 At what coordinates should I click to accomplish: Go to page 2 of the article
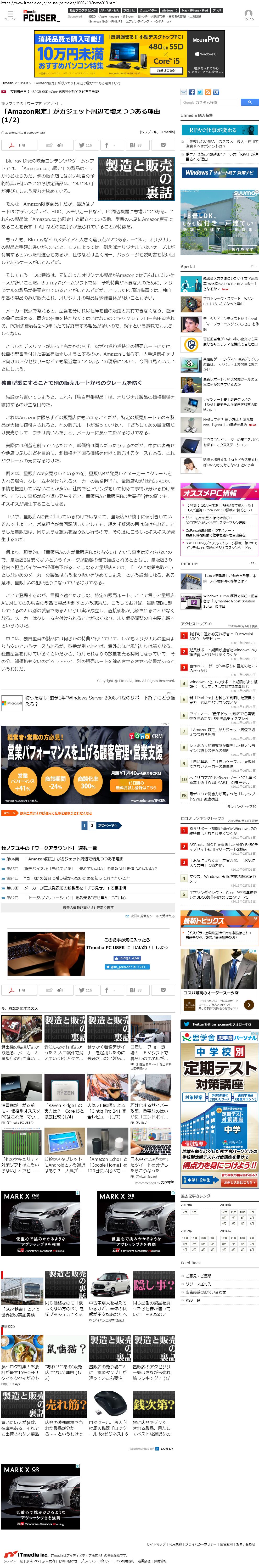coord(92,825)
